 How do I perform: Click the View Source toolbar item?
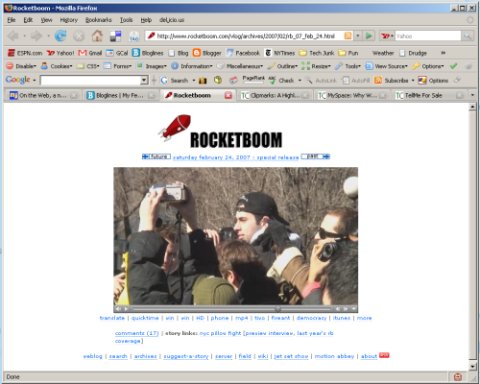386,66
